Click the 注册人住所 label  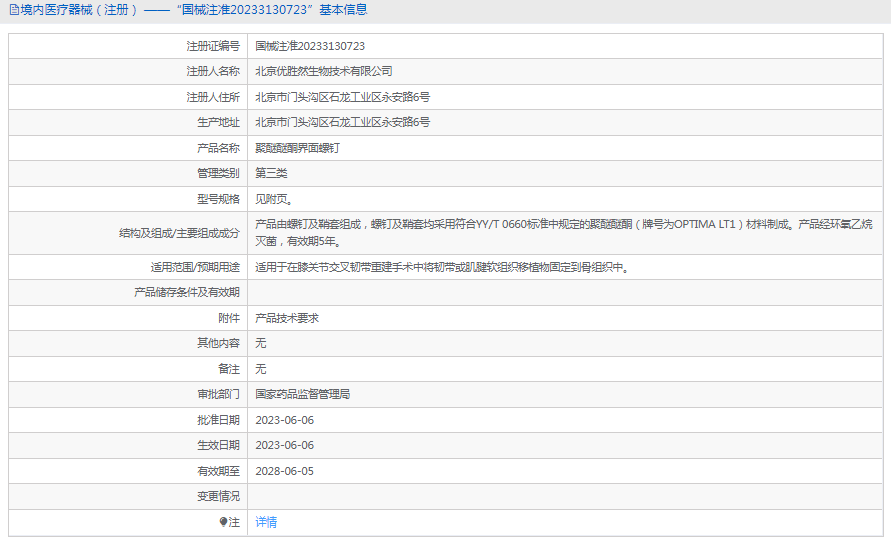pos(213,97)
